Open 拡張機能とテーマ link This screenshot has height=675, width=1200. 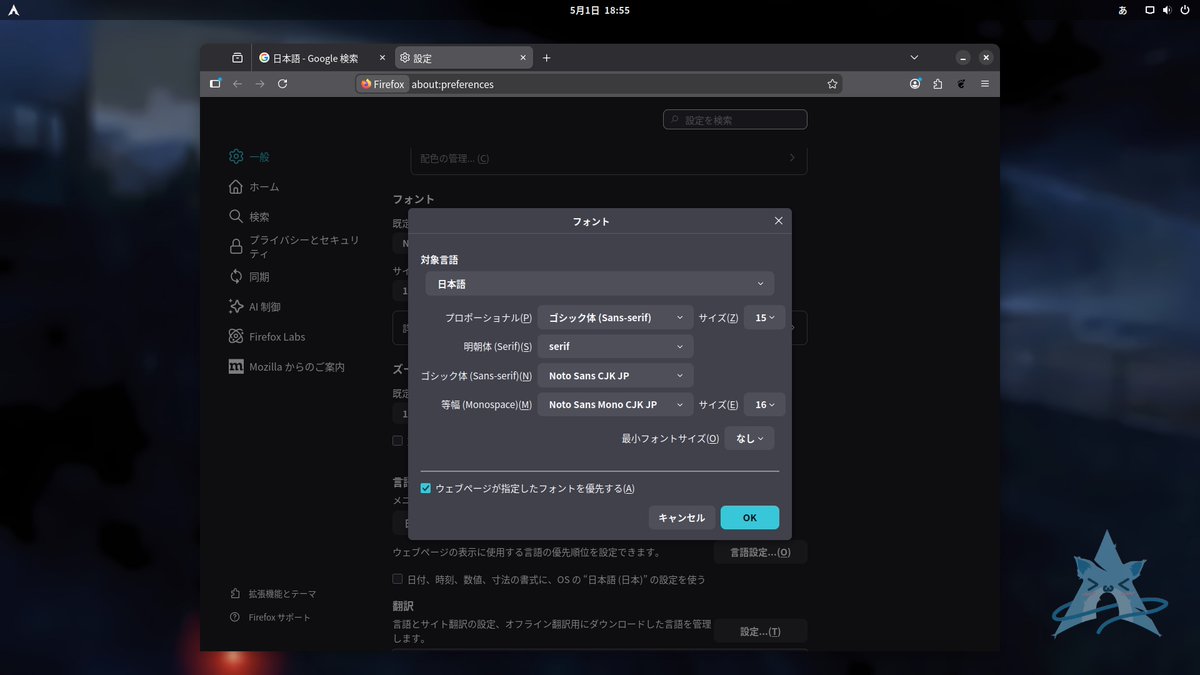pos(272,593)
